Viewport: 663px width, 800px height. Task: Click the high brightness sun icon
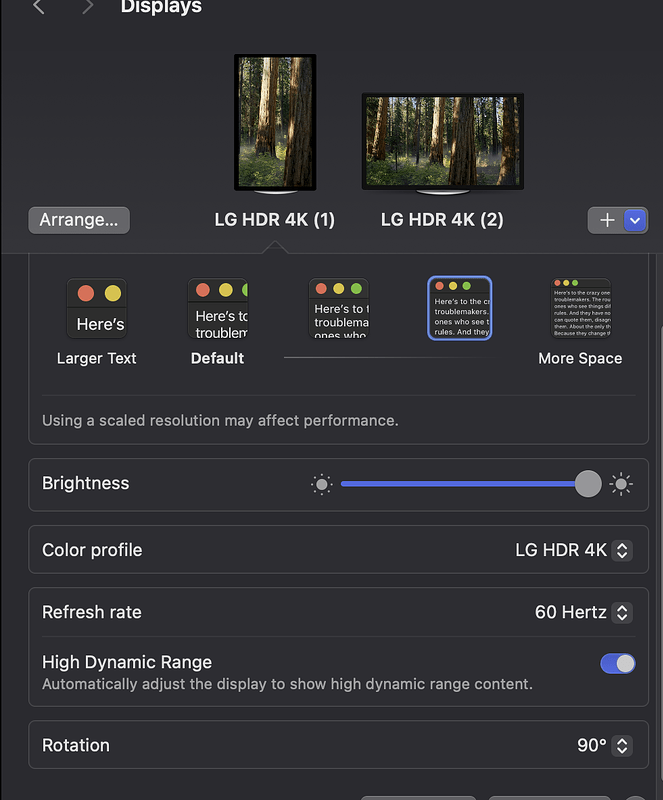(x=621, y=484)
